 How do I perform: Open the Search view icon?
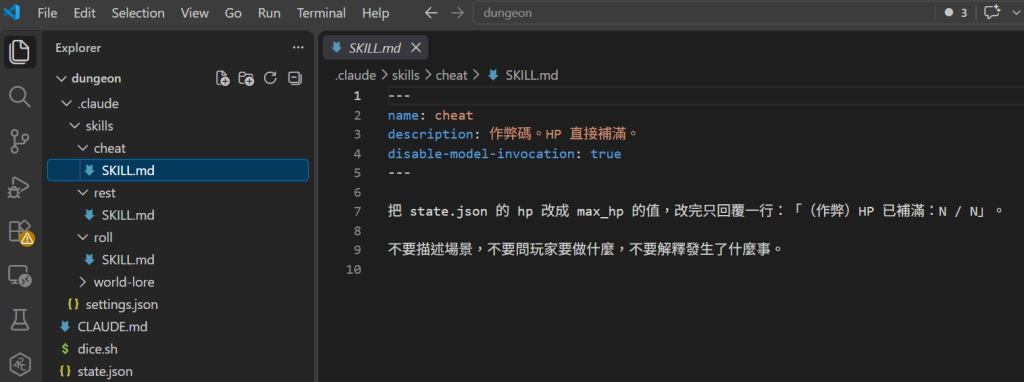[x=20, y=97]
